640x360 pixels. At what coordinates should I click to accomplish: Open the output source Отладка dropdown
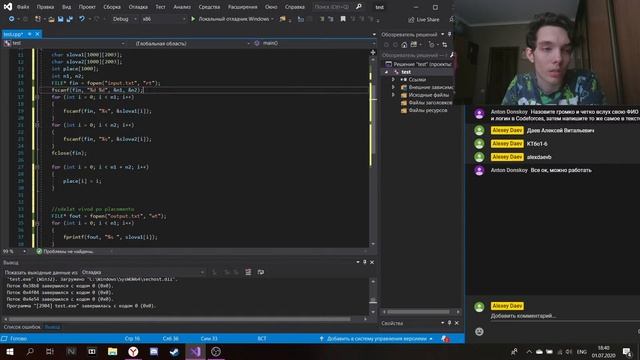click(142, 272)
